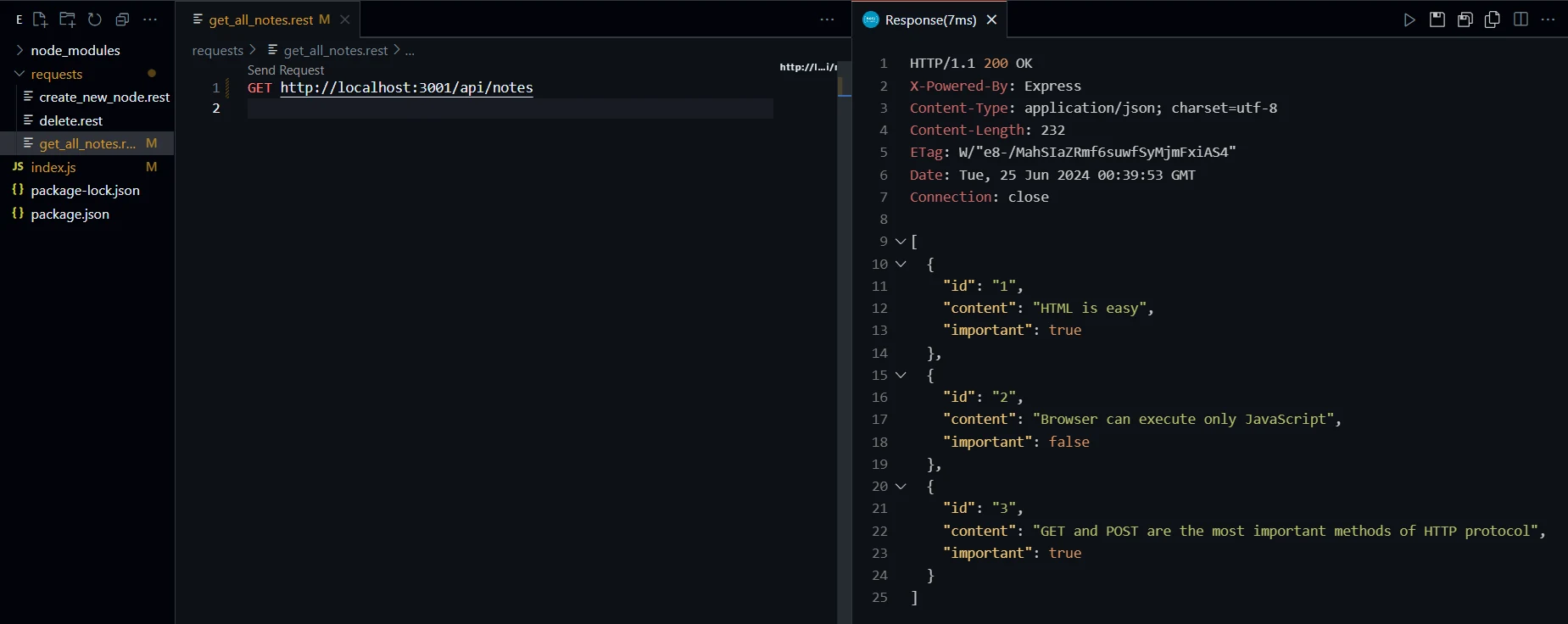The image size is (1568, 624).
Task: Click the localhost:3001/api/notes URL
Action: tap(406, 87)
